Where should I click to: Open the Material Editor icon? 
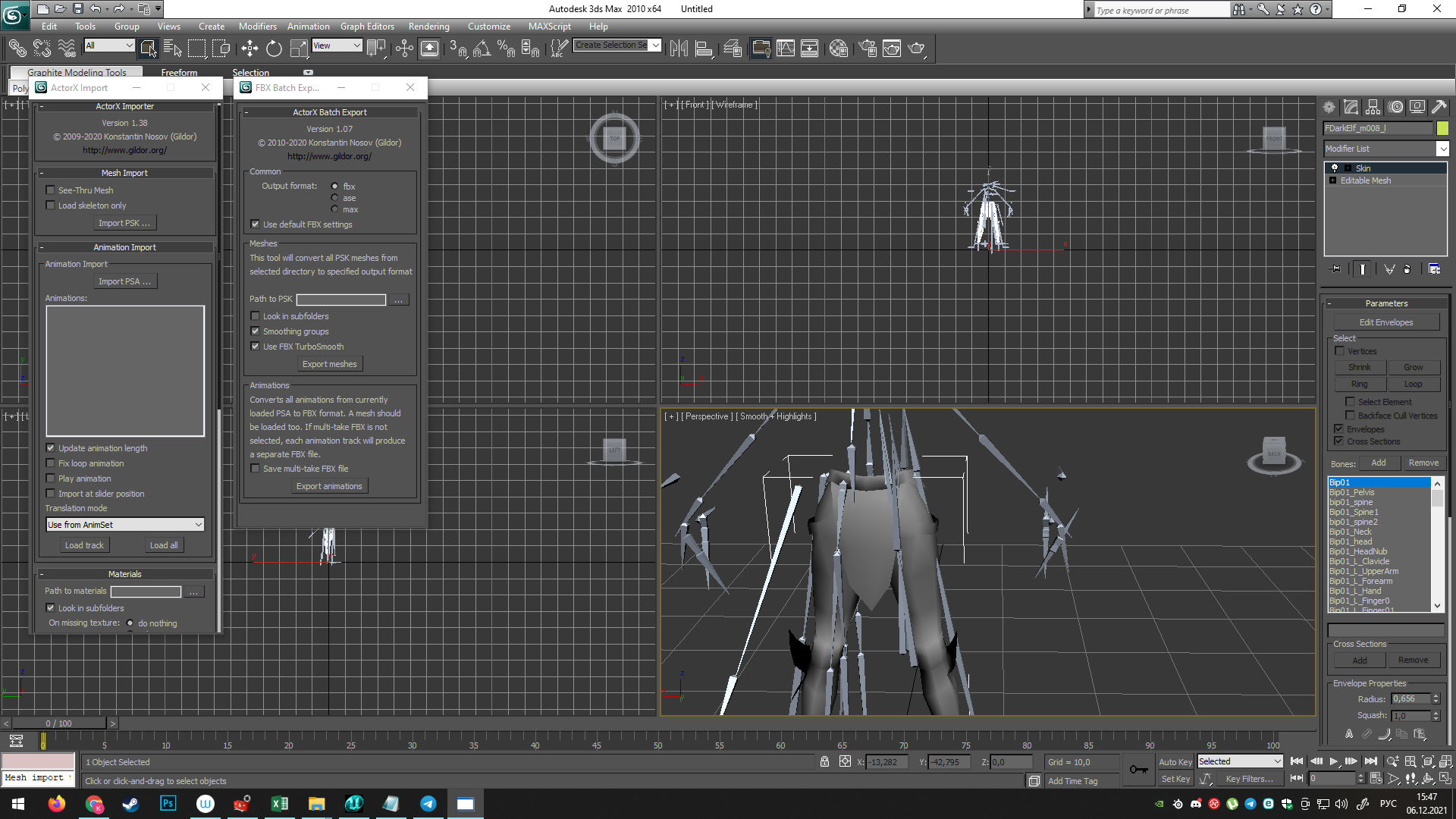[x=838, y=49]
